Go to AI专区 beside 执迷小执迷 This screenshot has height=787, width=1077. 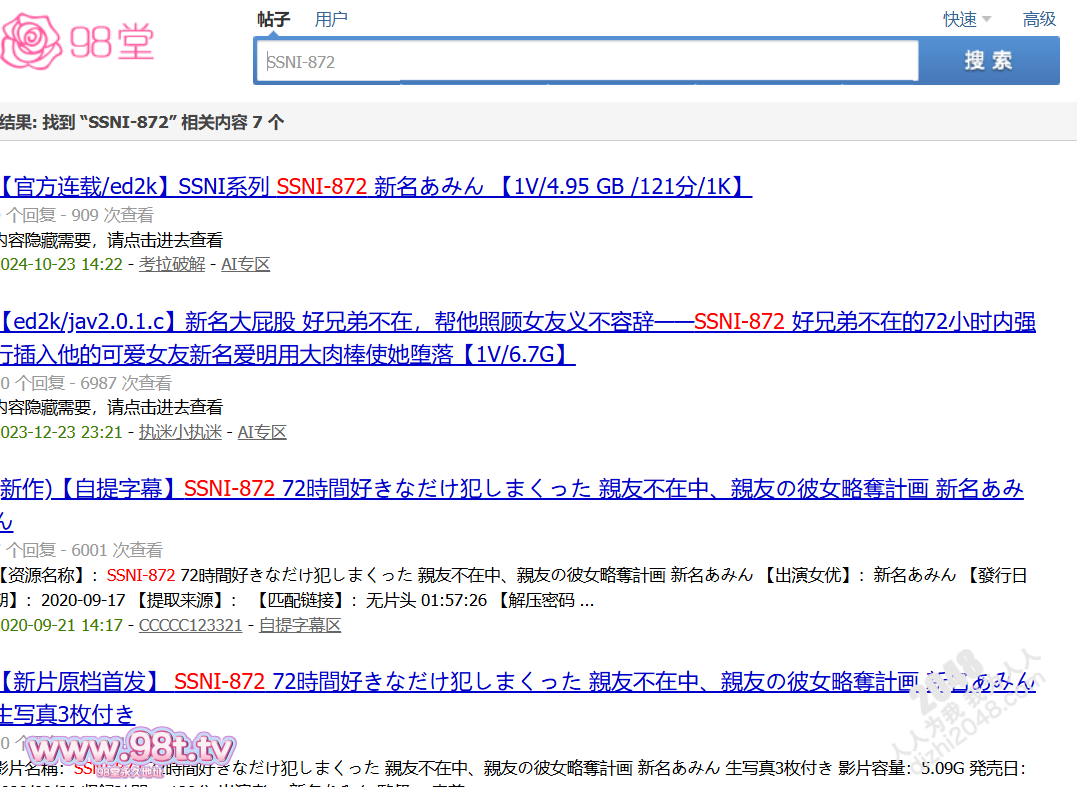[262, 432]
